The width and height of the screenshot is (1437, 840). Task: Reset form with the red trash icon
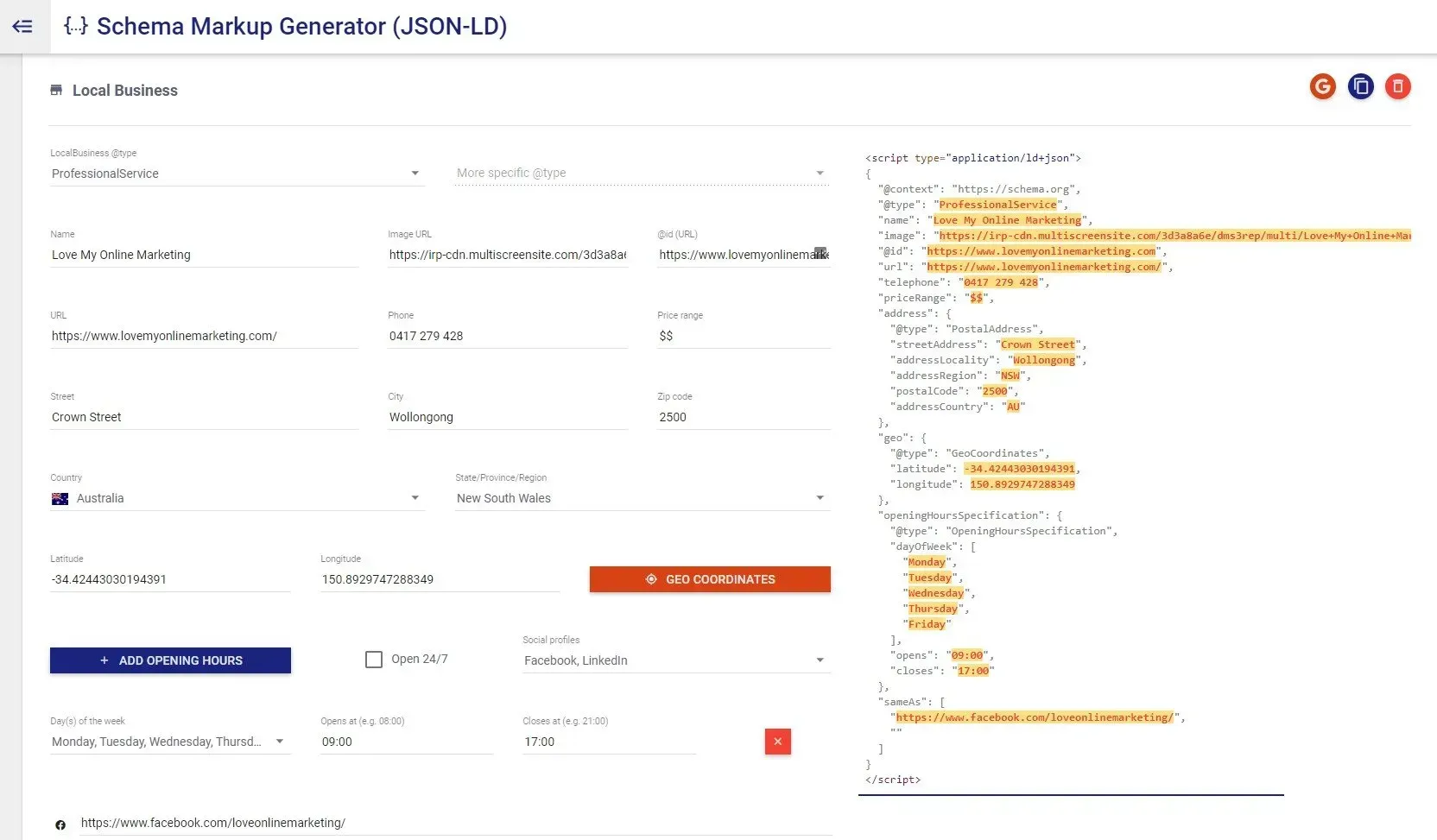point(1398,86)
